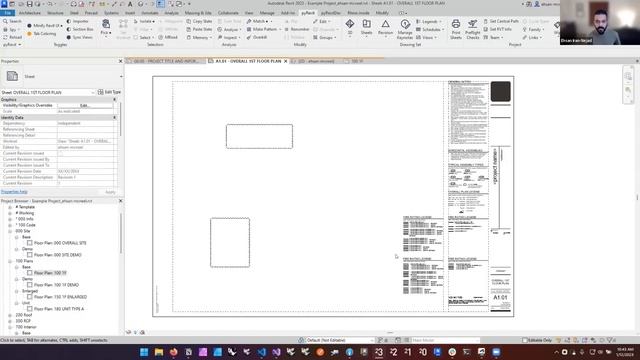Toggle Minify Revit UI
This screenshot has width=640, height=360.
[x=44, y=25]
